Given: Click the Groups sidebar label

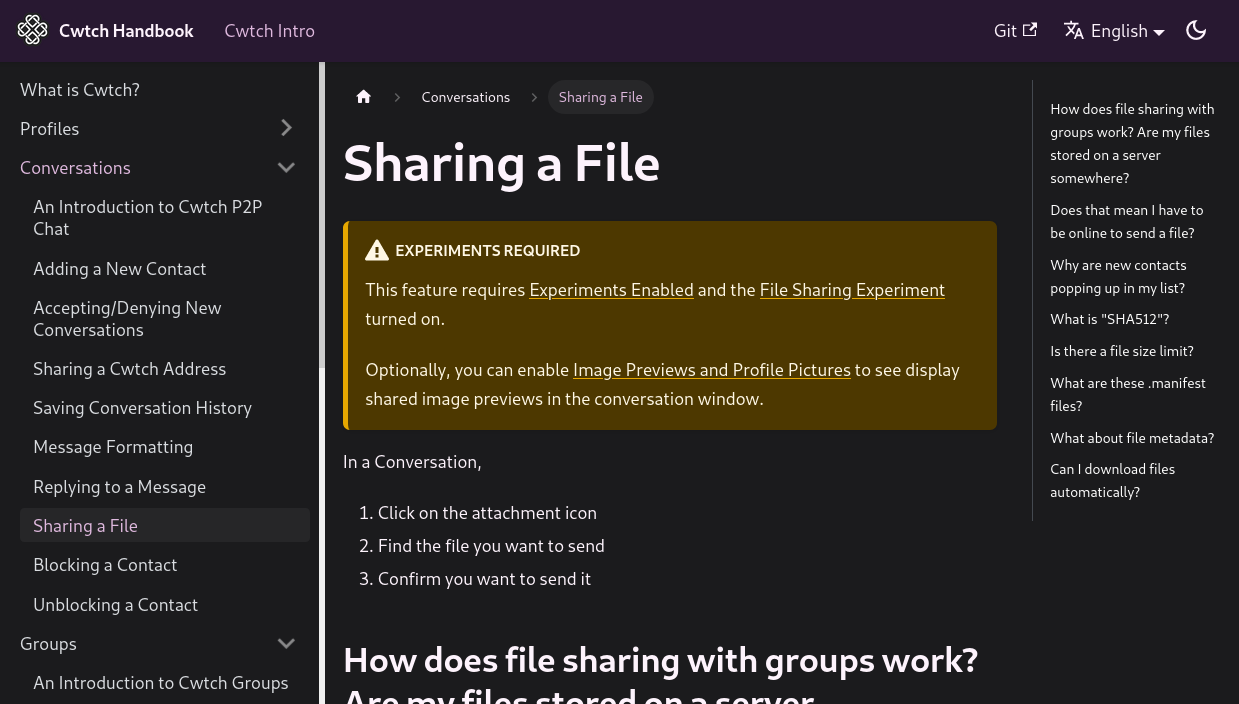Looking at the screenshot, I should click(48, 644).
